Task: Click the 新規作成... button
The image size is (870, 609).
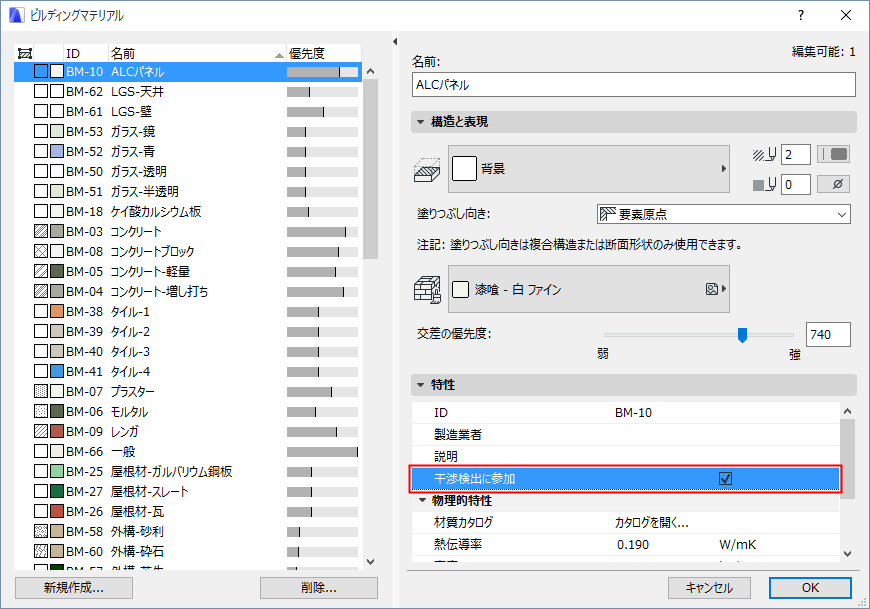Action: pyautogui.click(x=74, y=588)
